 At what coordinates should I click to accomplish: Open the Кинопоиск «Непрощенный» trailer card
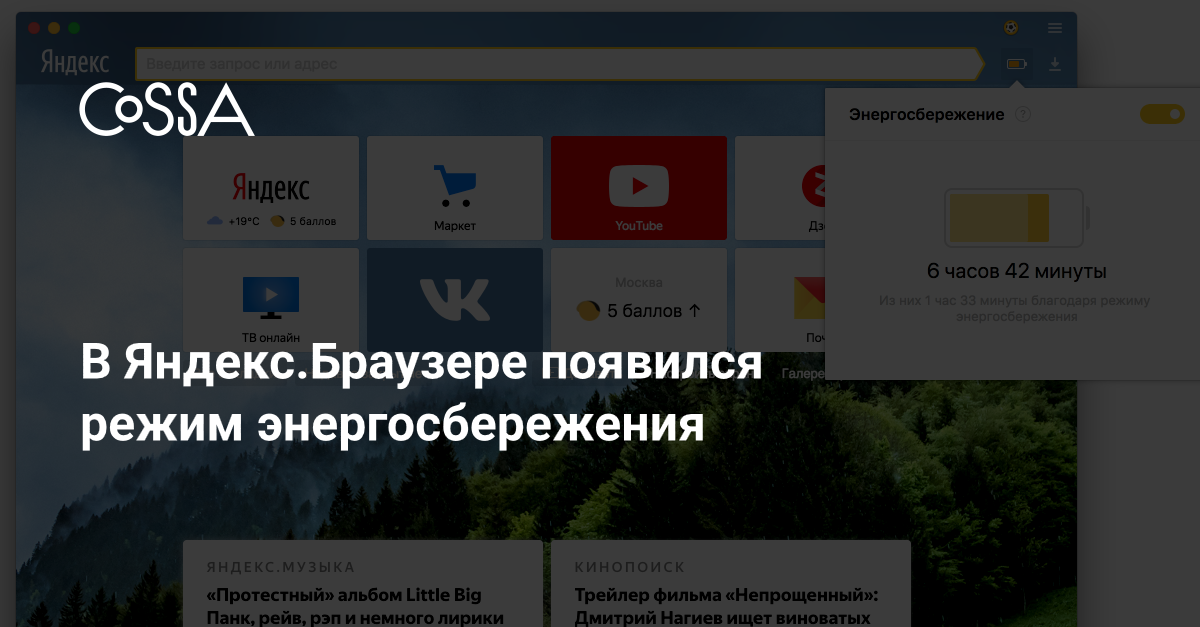pos(731,584)
